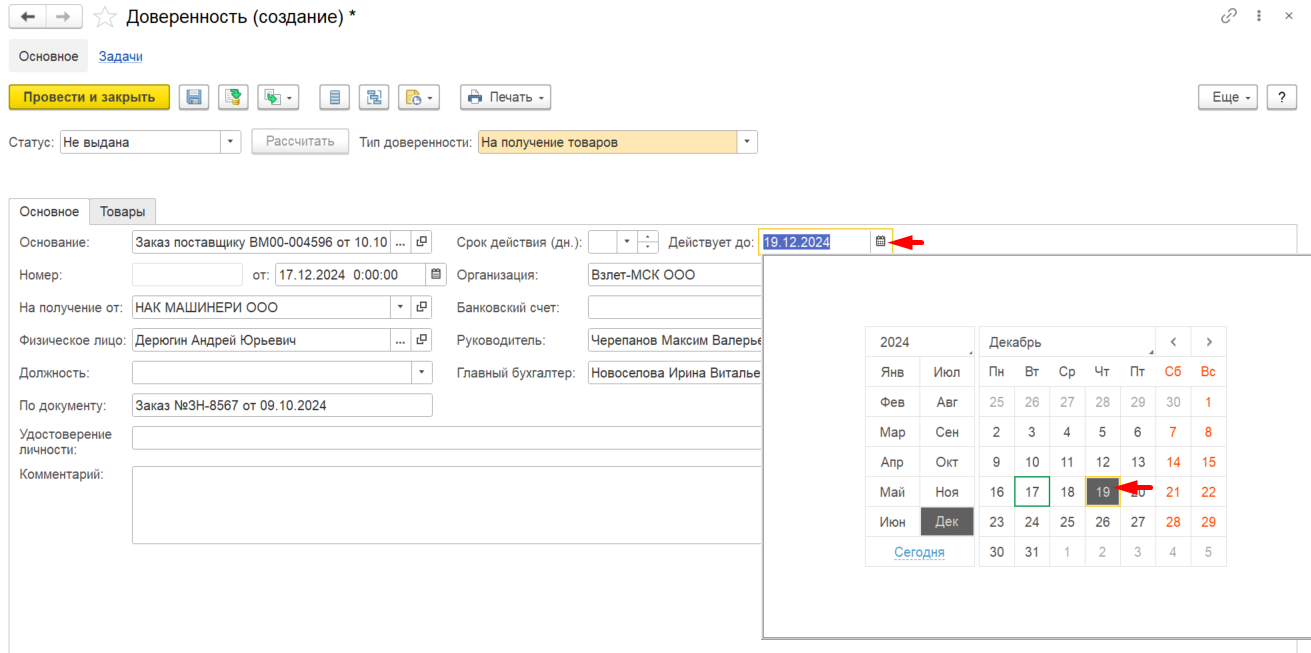Click 'Провести и закрыть' button
Image resolution: width=1311 pixels, height=653 pixels.
(x=89, y=97)
